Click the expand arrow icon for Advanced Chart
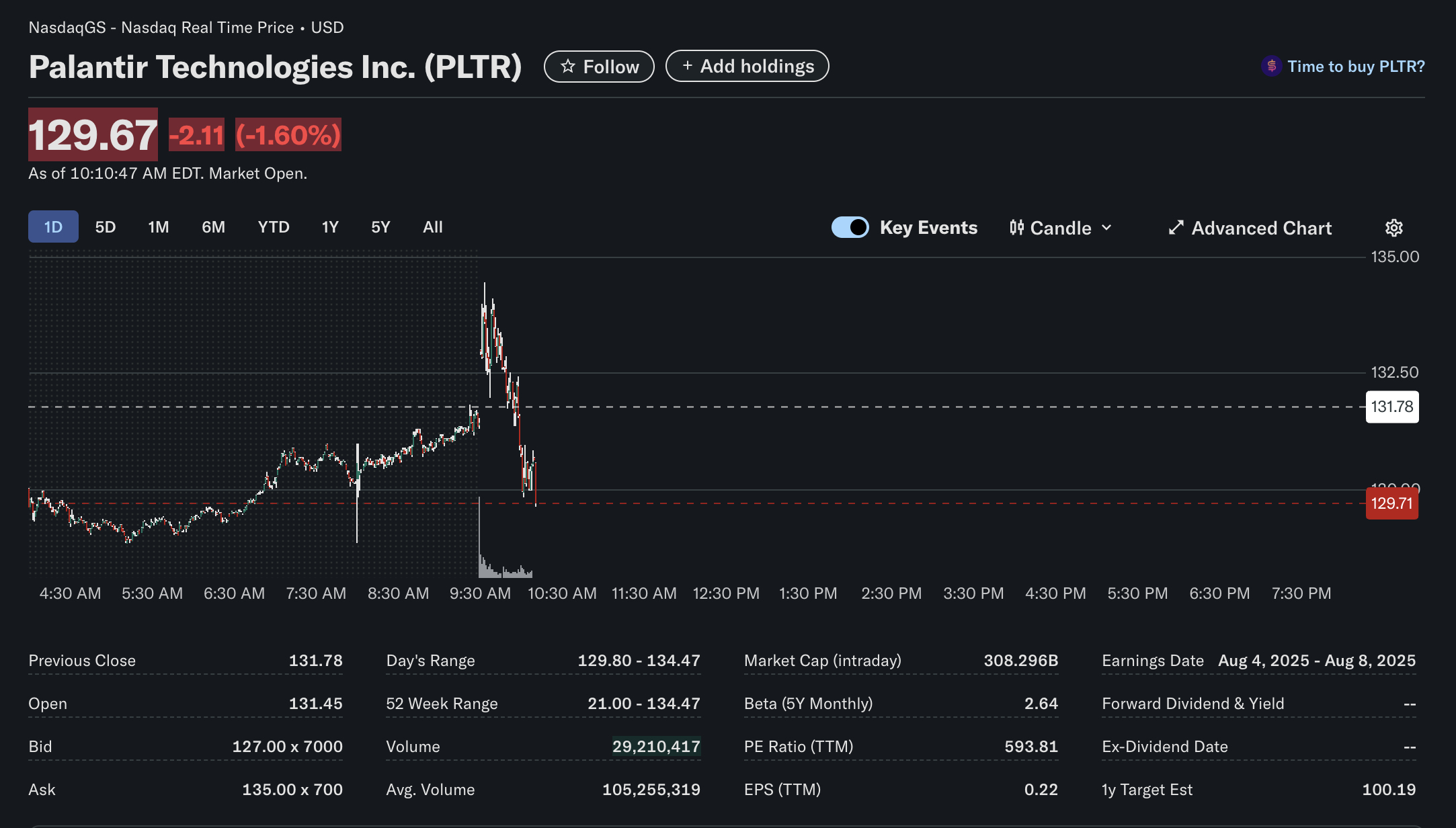Image resolution: width=1456 pixels, height=828 pixels. coord(1176,228)
